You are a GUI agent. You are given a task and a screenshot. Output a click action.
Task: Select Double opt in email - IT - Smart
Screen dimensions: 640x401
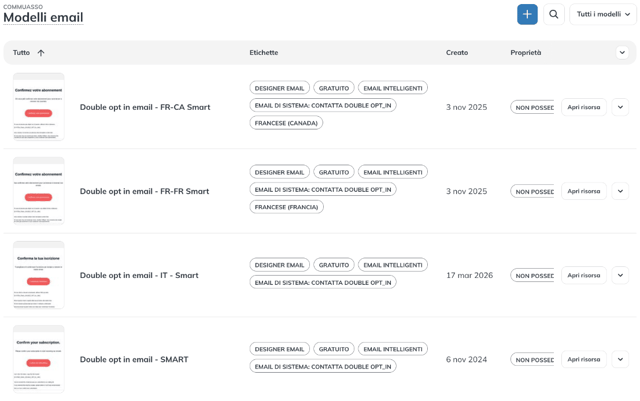(x=139, y=276)
